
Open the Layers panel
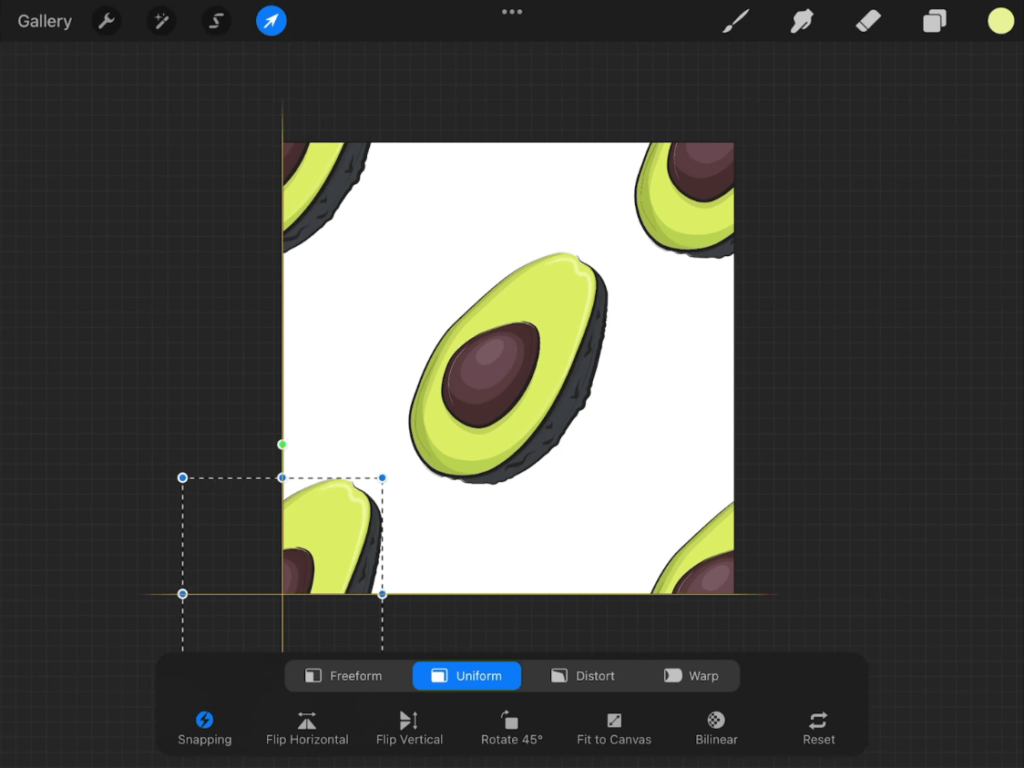934,21
